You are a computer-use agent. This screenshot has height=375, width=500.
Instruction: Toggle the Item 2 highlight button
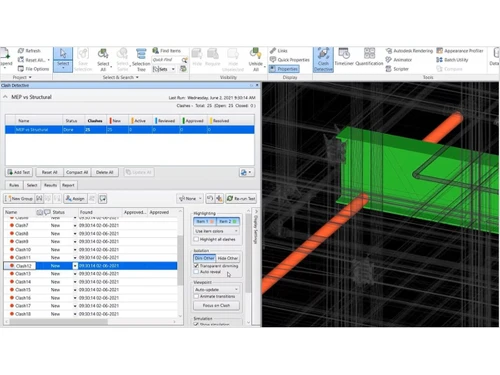tap(228, 221)
